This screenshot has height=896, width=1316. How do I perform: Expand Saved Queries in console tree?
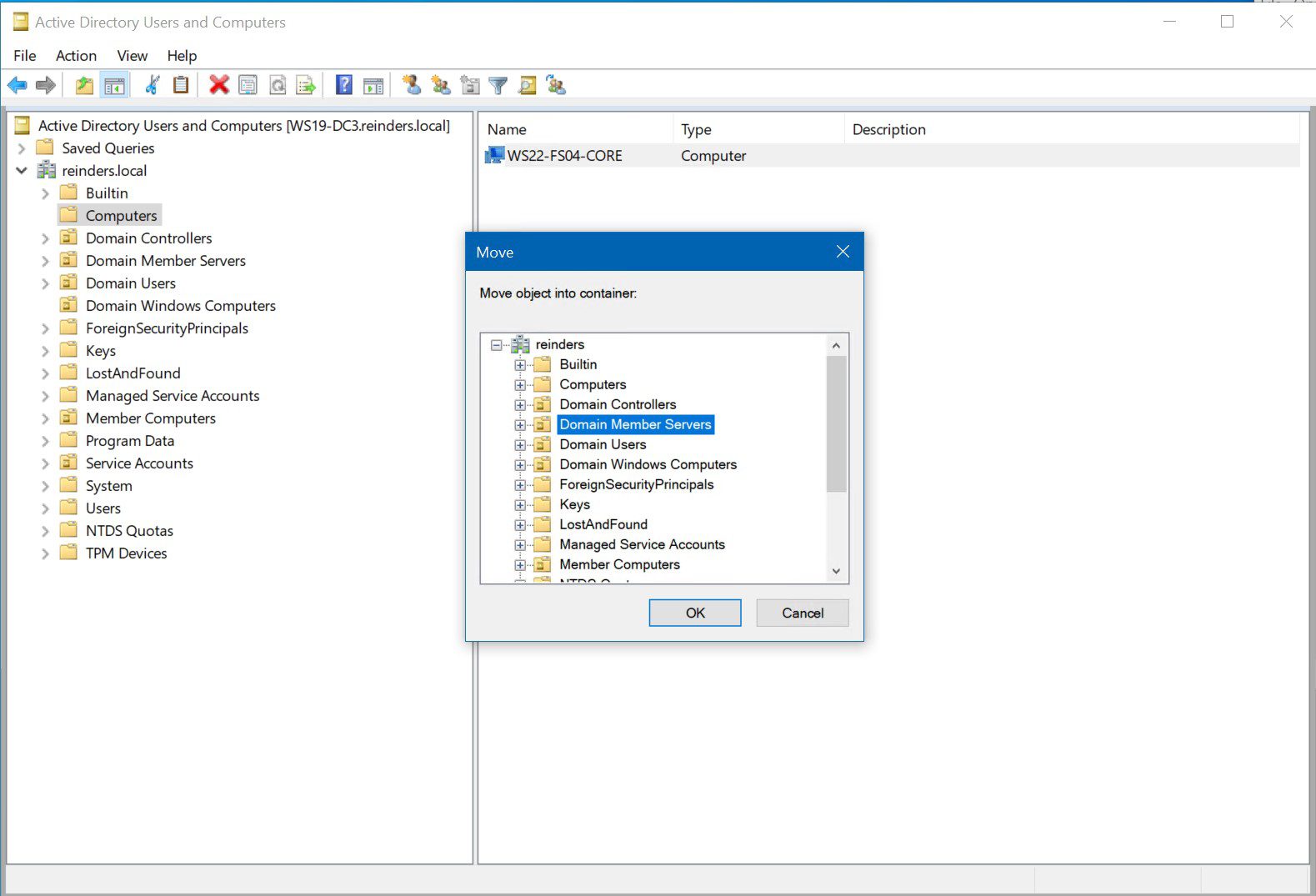(22, 148)
